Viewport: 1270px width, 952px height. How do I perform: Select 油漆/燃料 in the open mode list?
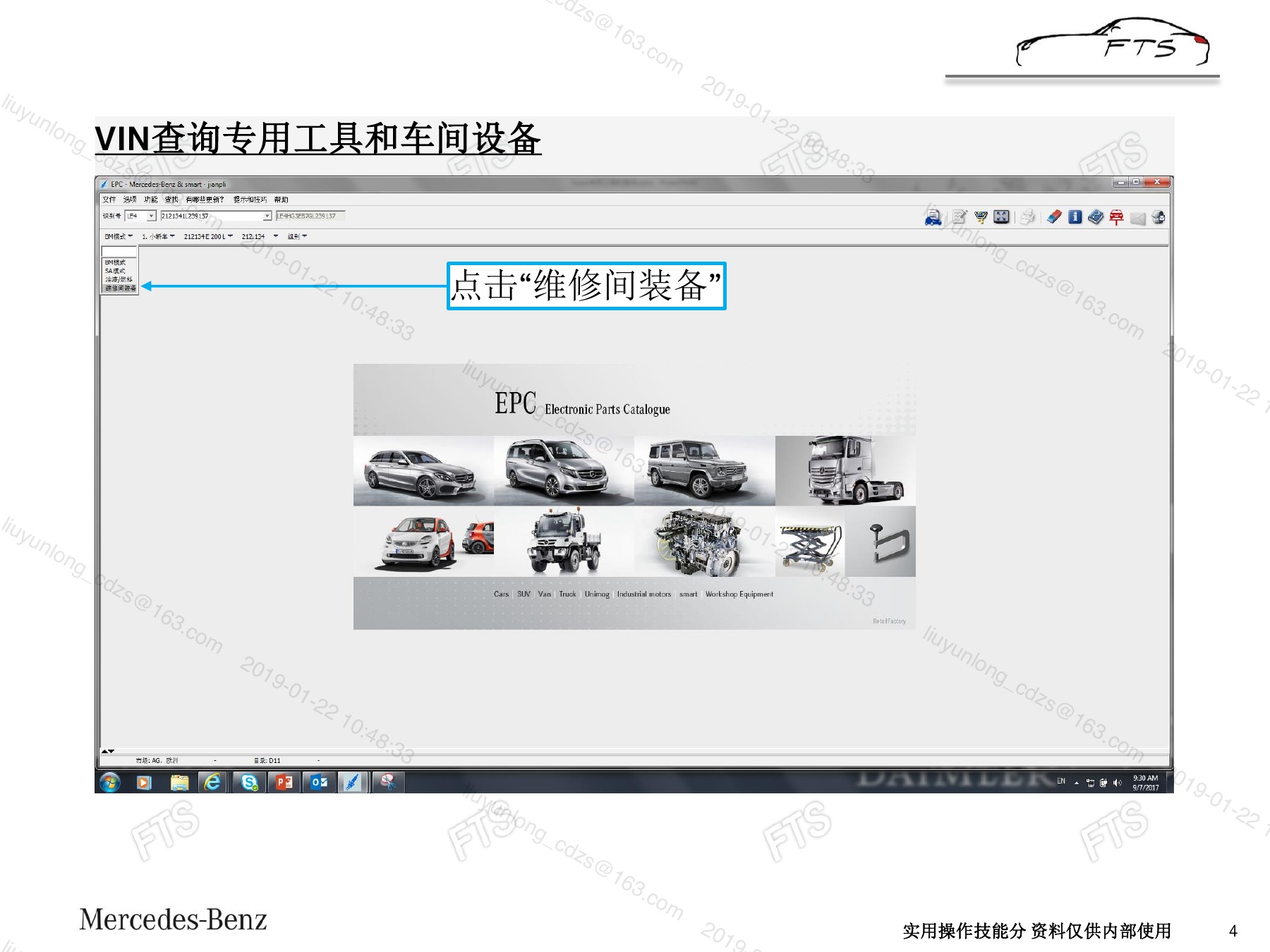(x=119, y=279)
